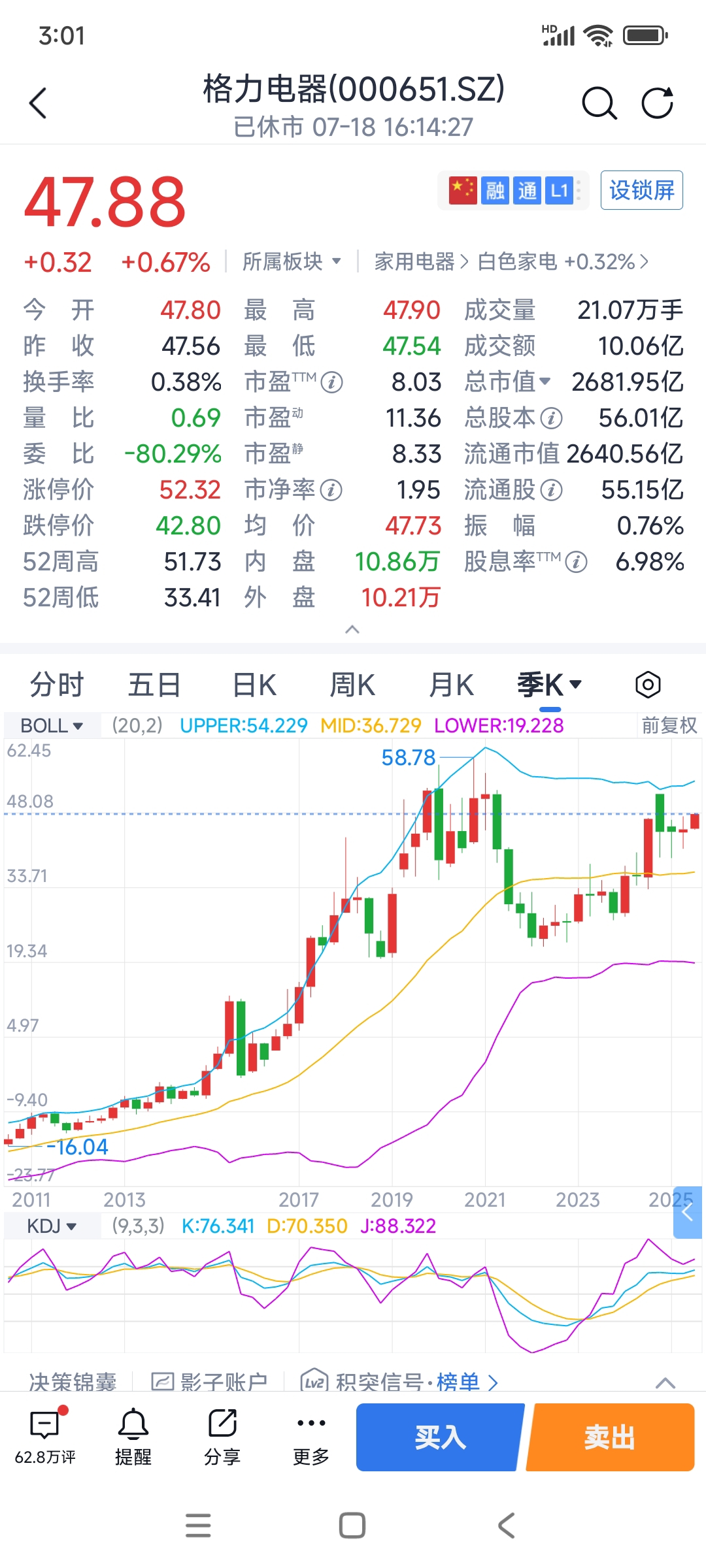The image size is (706, 1568).
Task: Tap the back arrow at top left
Action: [x=38, y=103]
